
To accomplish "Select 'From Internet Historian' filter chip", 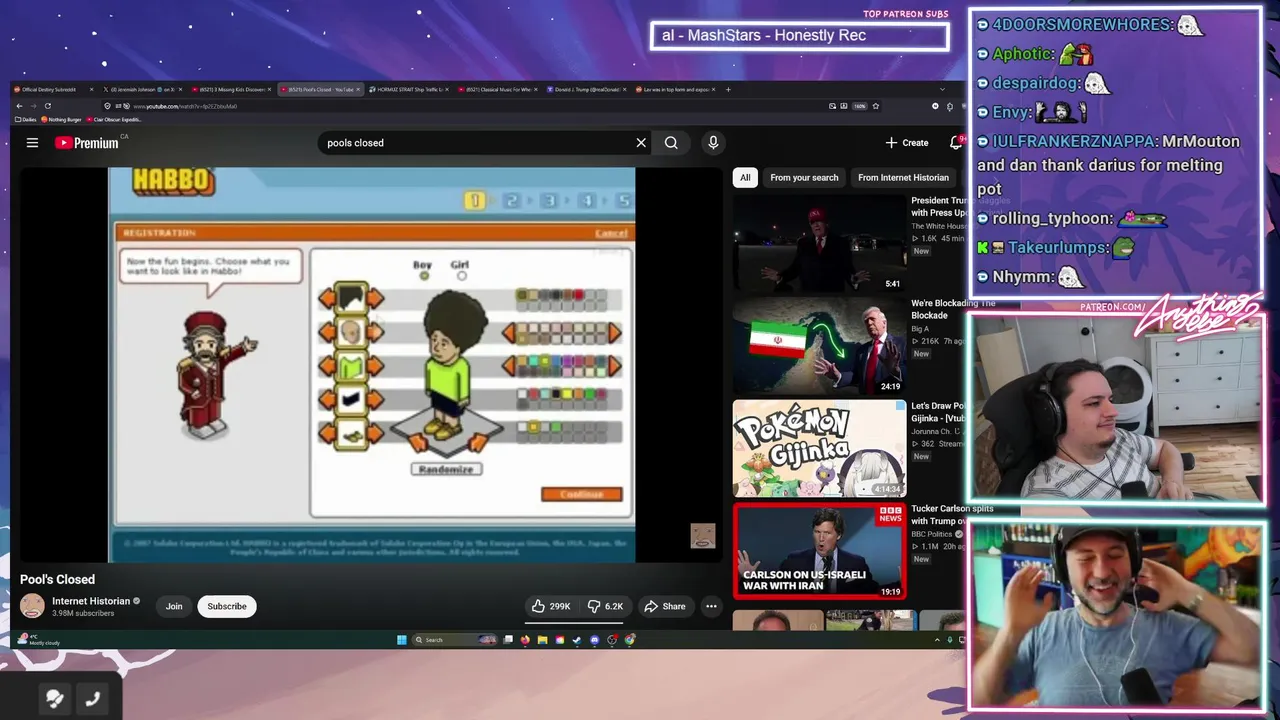I will [903, 177].
